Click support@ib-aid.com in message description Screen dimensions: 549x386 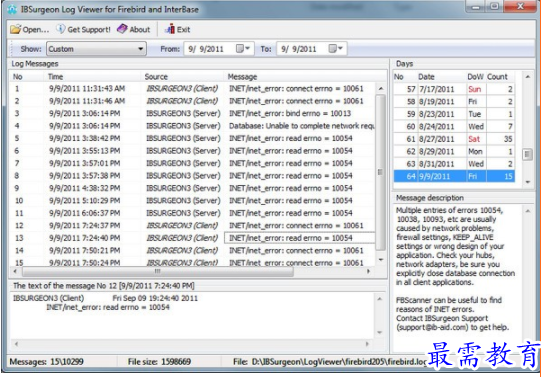(433, 328)
